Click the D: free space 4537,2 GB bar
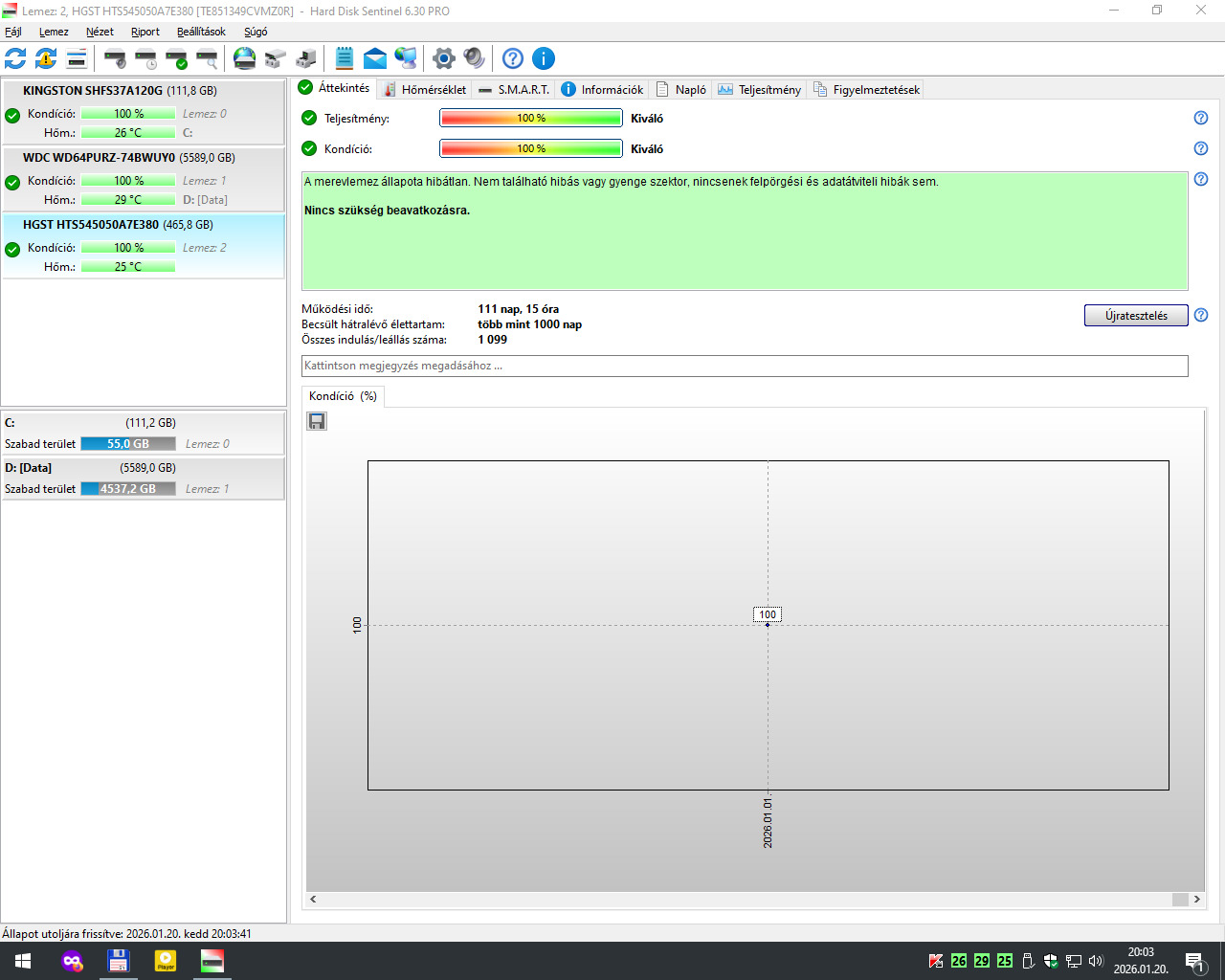This screenshot has width=1225, height=980. tap(128, 489)
